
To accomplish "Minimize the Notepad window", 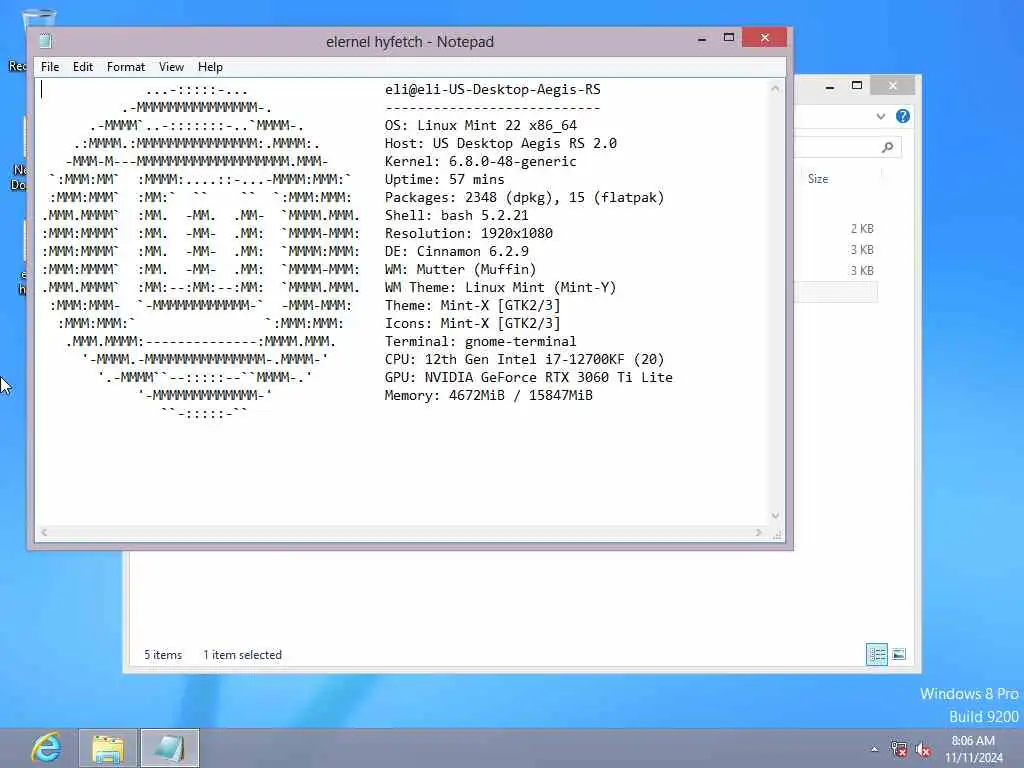I will click(702, 39).
